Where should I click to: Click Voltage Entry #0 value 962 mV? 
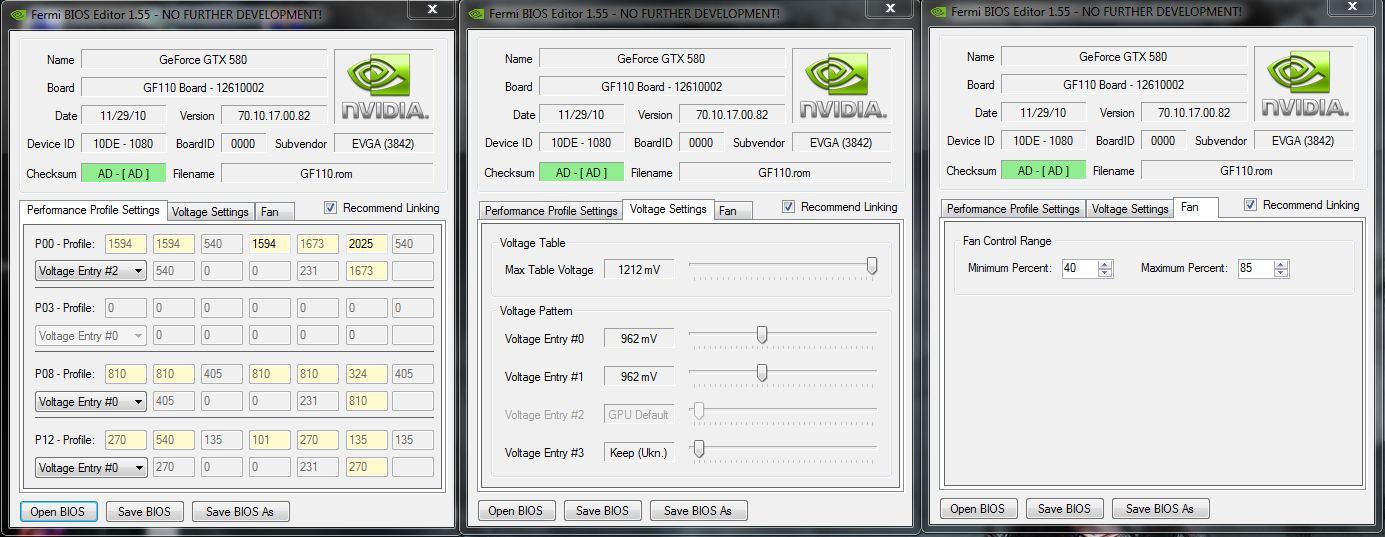point(639,338)
